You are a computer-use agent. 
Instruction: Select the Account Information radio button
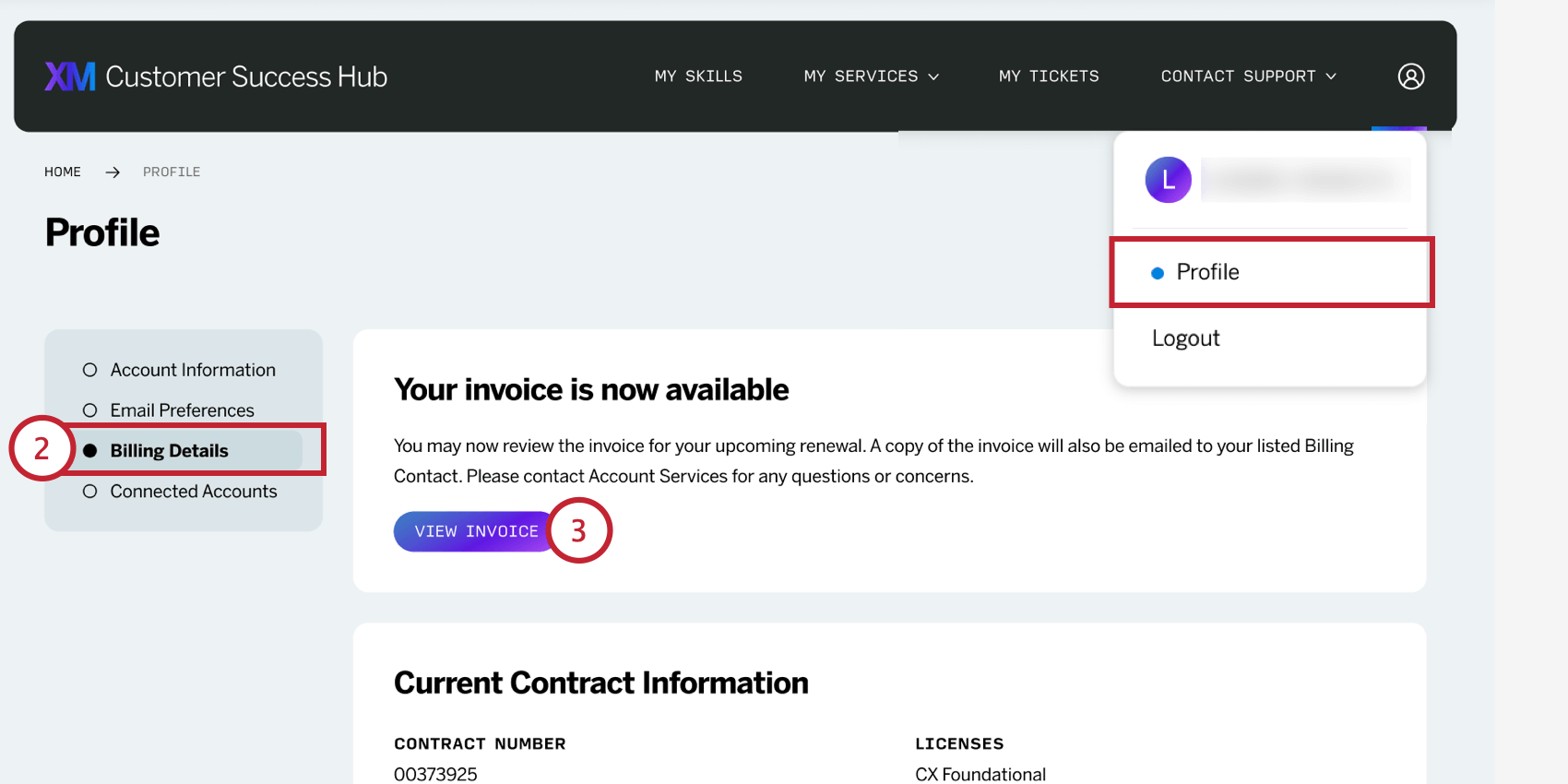click(89, 369)
